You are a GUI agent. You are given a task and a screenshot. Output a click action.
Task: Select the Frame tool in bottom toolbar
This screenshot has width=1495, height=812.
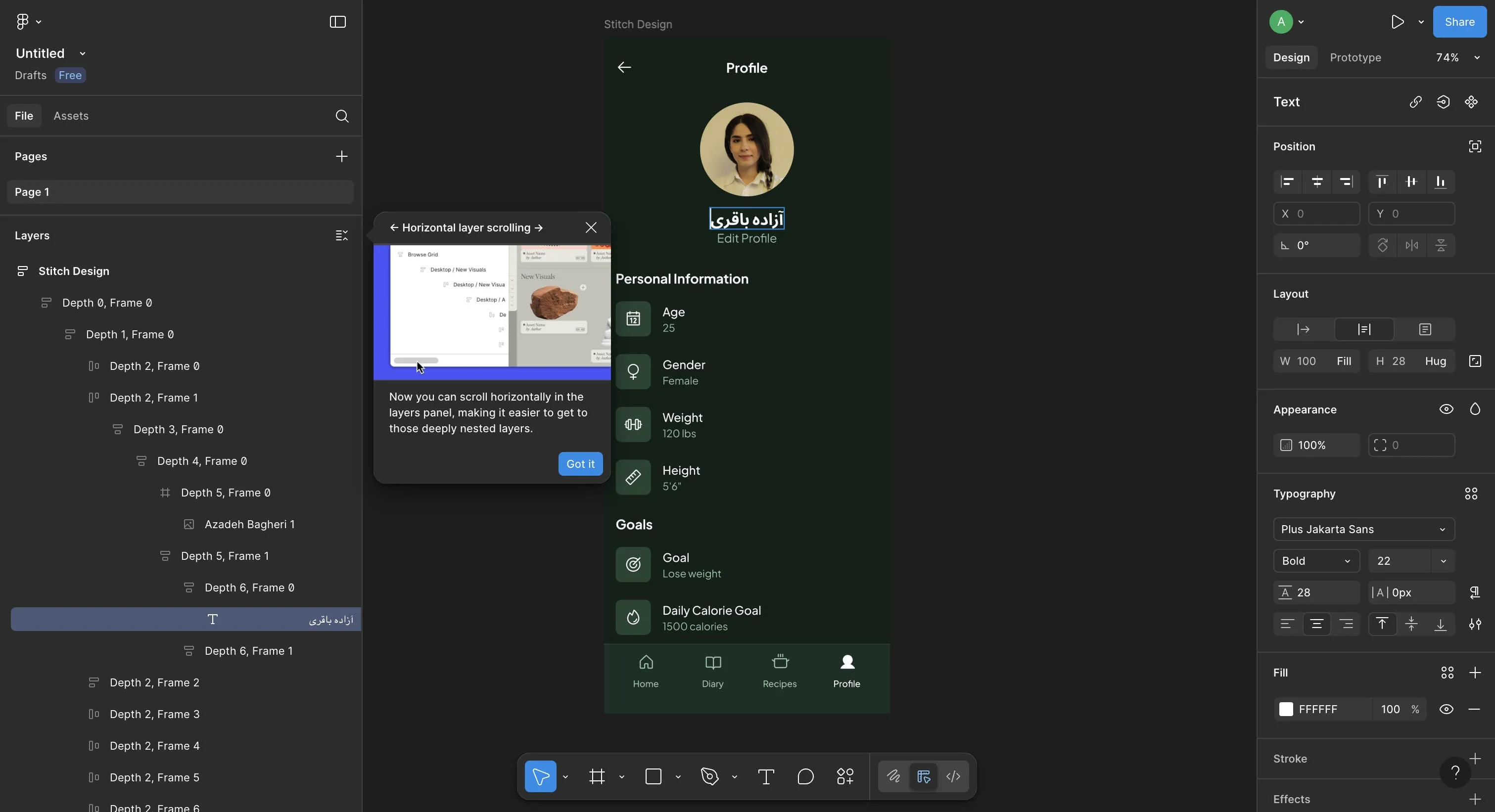597,776
